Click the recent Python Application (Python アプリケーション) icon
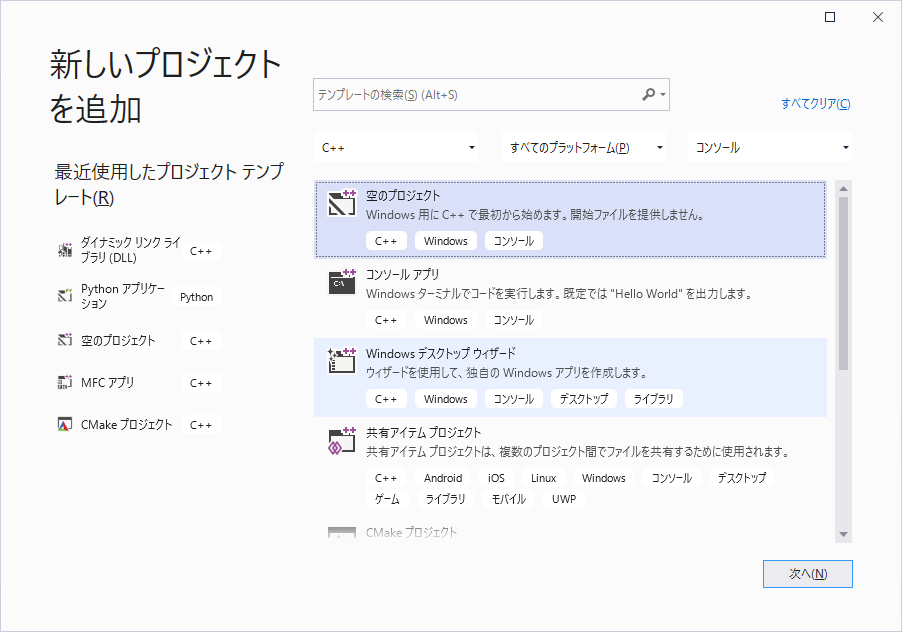902x632 pixels. coord(65,296)
